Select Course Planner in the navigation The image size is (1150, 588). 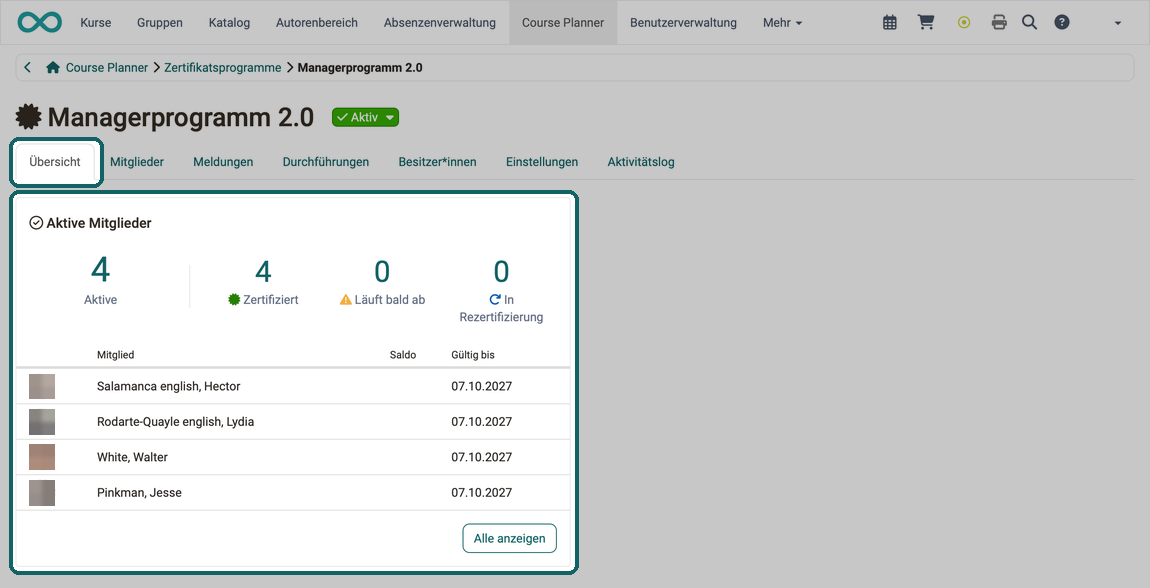[x=563, y=23]
